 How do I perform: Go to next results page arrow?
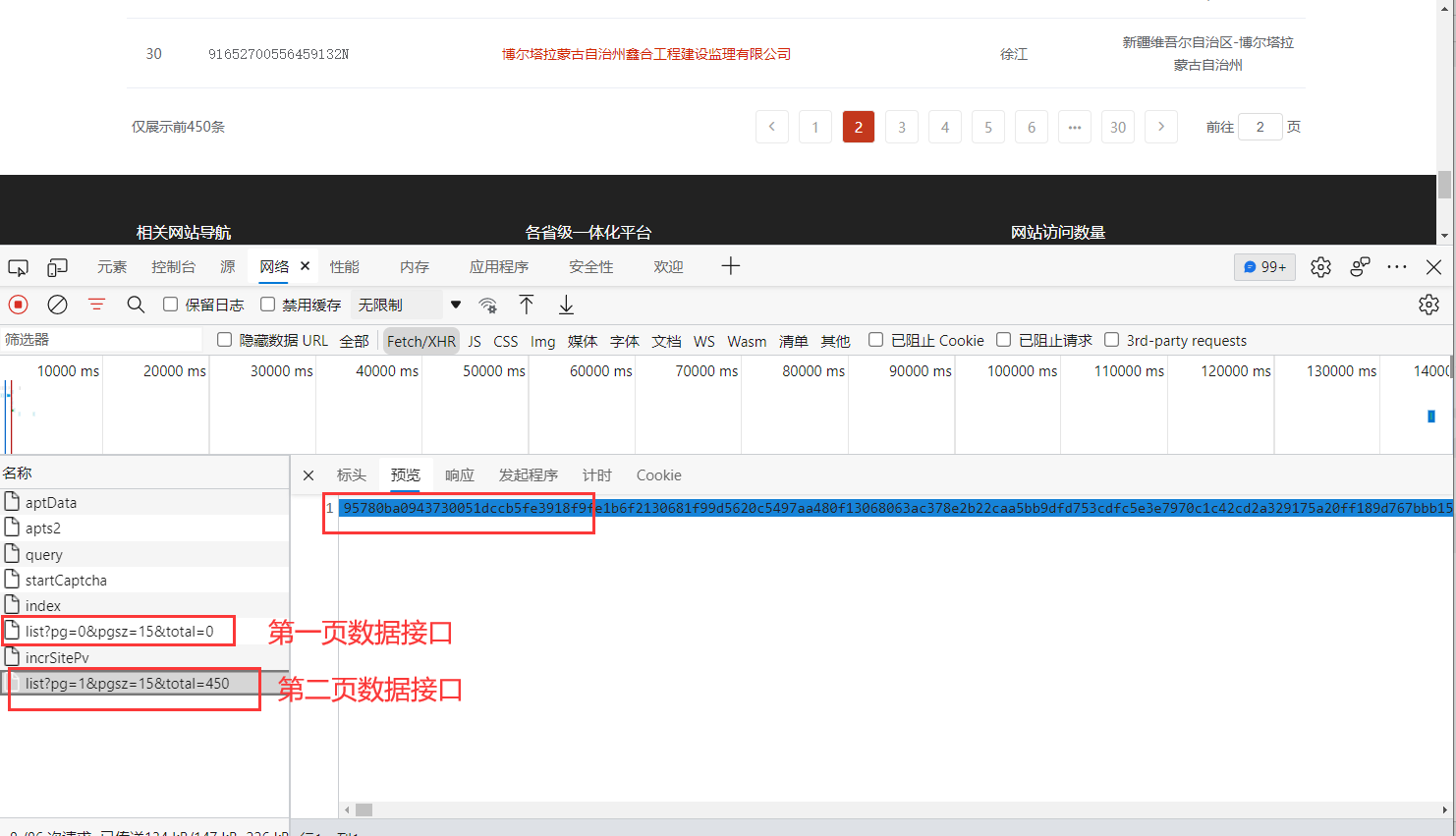pyautogui.click(x=1161, y=127)
